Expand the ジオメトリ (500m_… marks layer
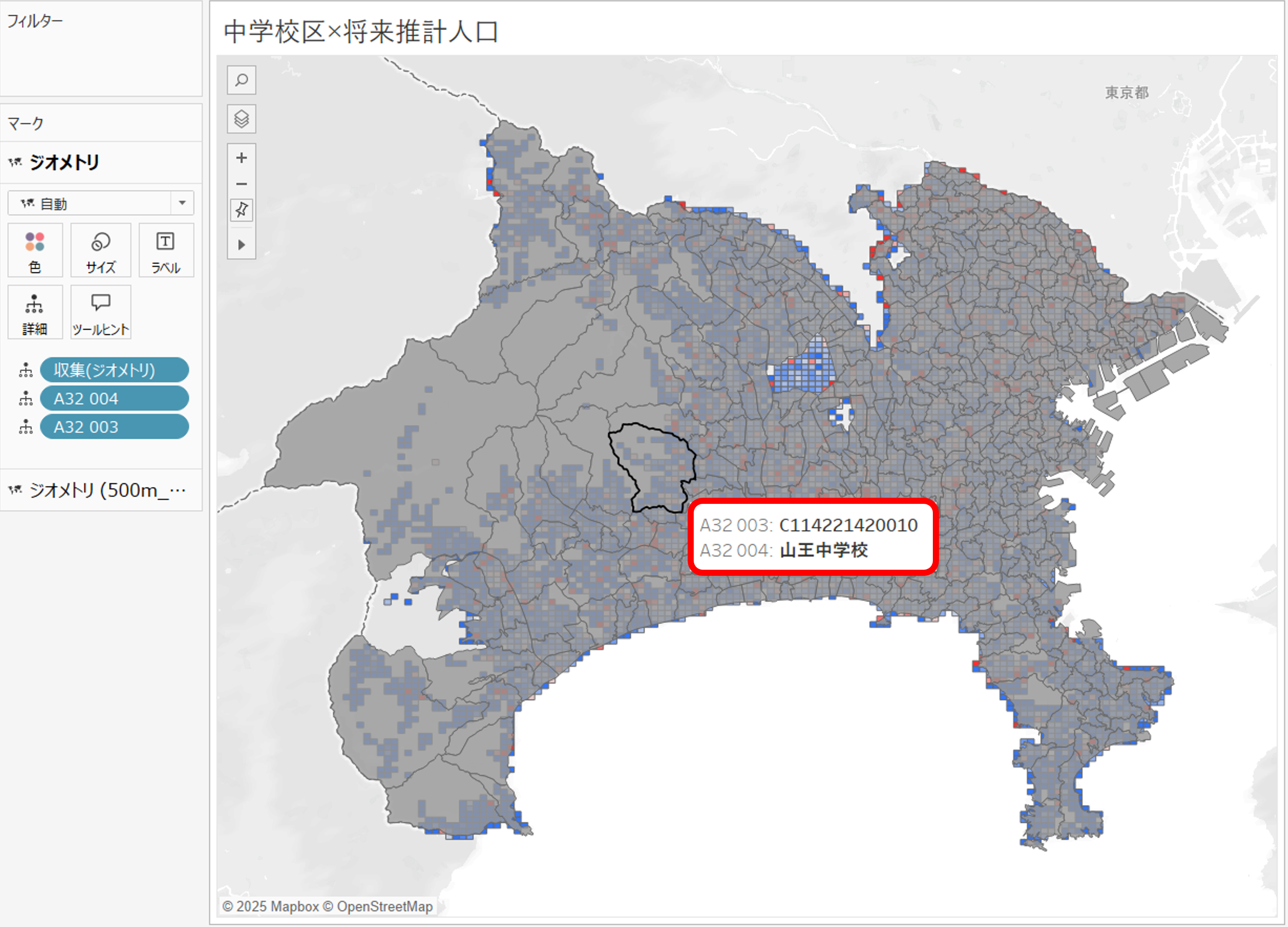The image size is (1288, 927). [101, 490]
